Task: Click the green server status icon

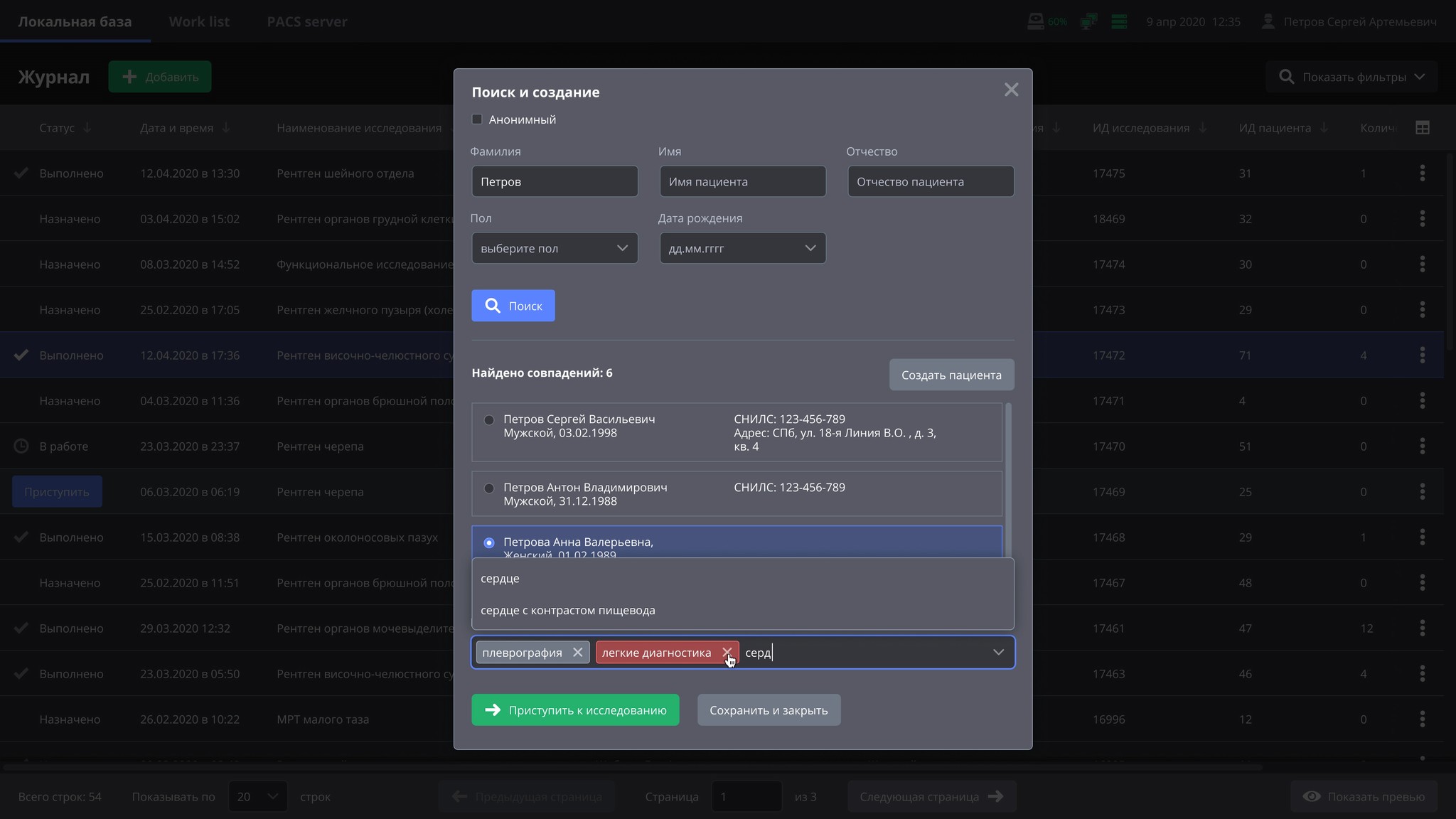Action: pos(1119,21)
